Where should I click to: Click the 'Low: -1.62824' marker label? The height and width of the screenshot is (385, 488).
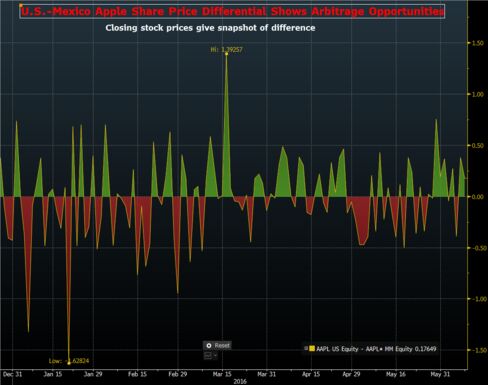point(69,361)
